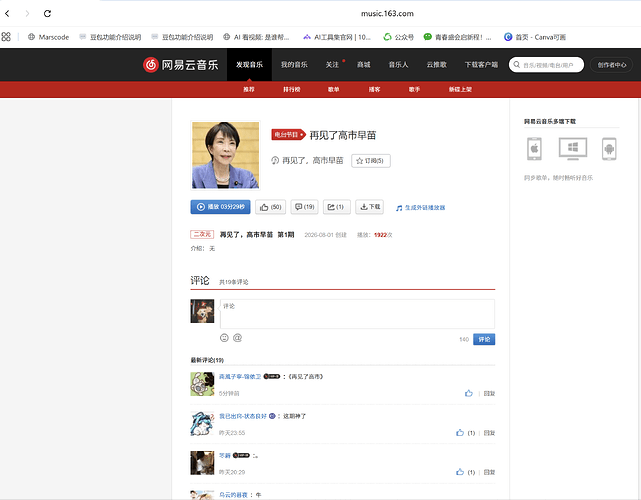Like the program with thumbs-up (50) button
Screen dimensions: 641x500
271,207
